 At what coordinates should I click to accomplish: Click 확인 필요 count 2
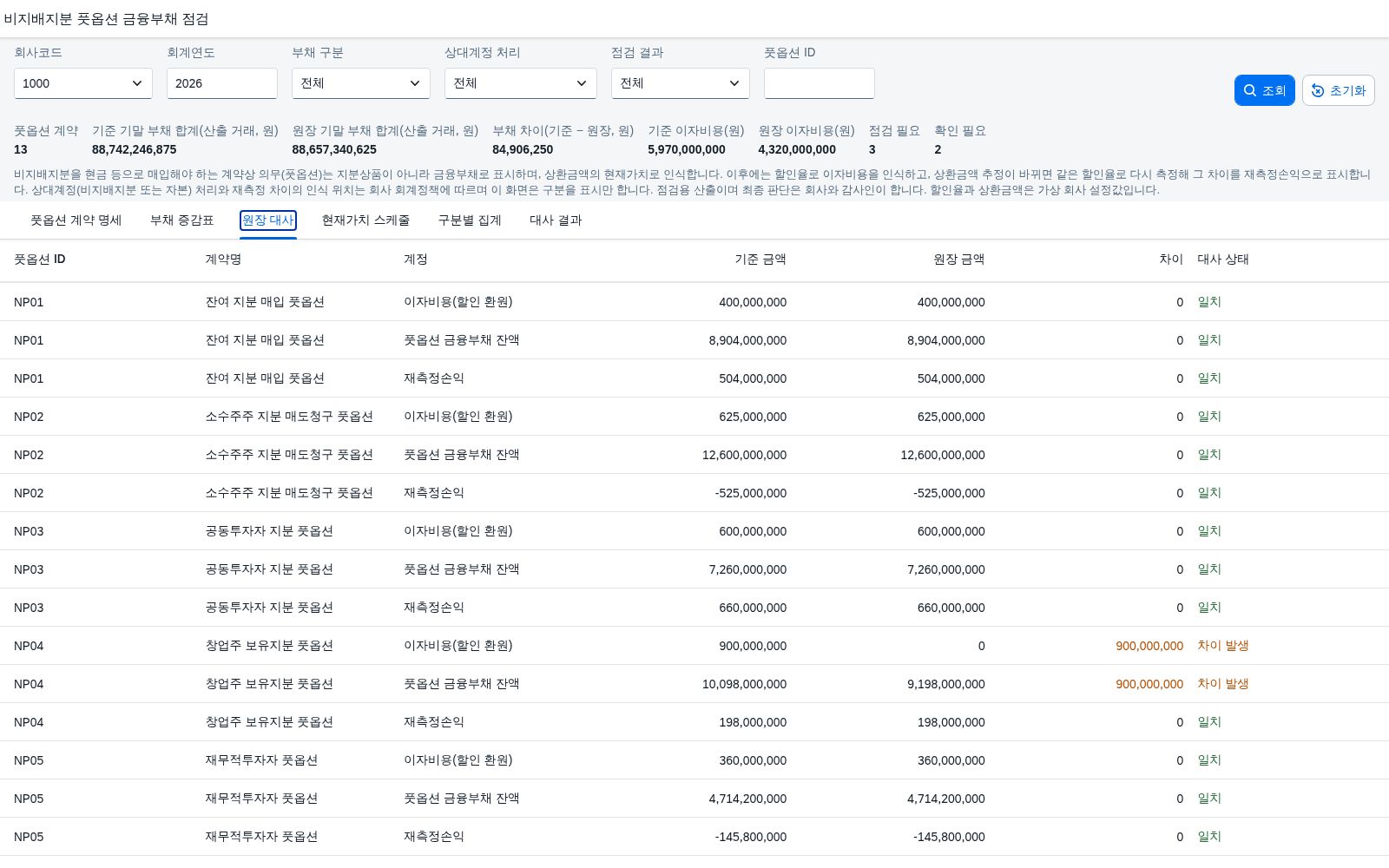(938, 149)
